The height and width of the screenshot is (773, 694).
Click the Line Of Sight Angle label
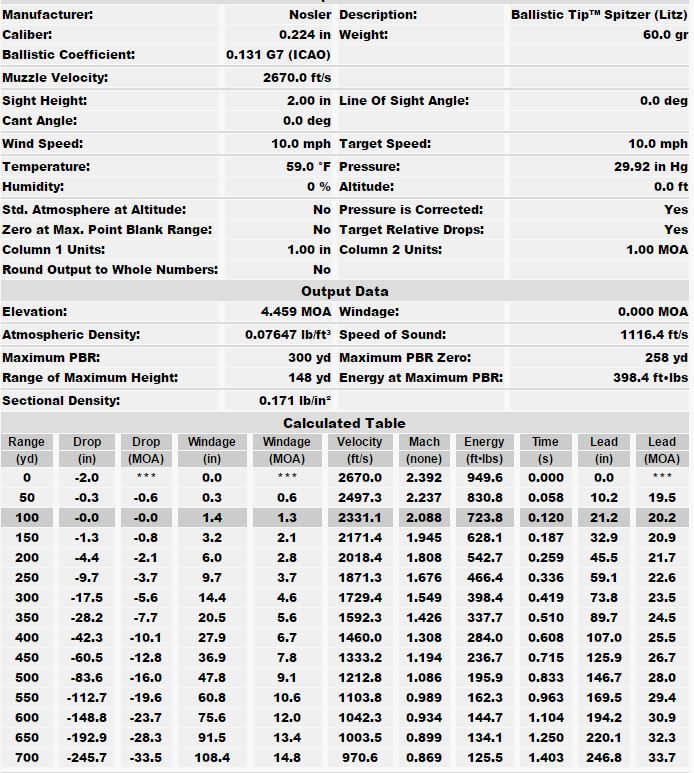[404, 101]
